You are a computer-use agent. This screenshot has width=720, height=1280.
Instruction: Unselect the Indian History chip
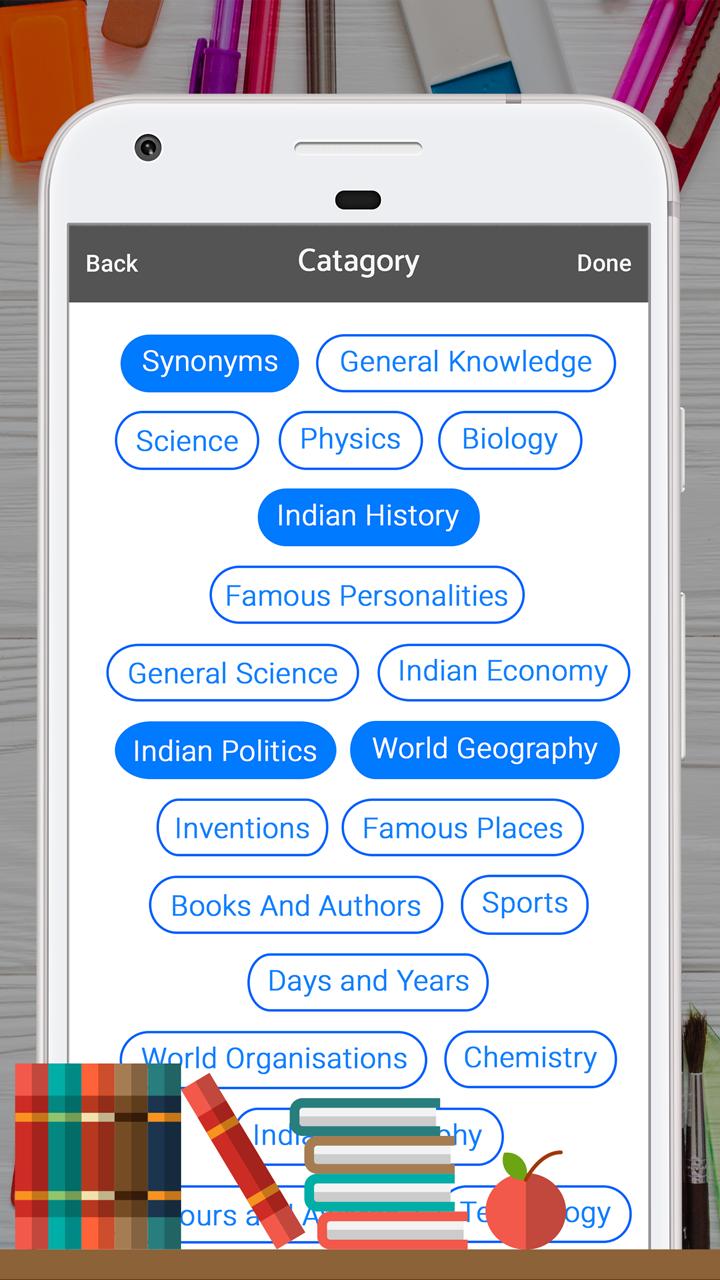pyautogui.click(x=368, y=517)
